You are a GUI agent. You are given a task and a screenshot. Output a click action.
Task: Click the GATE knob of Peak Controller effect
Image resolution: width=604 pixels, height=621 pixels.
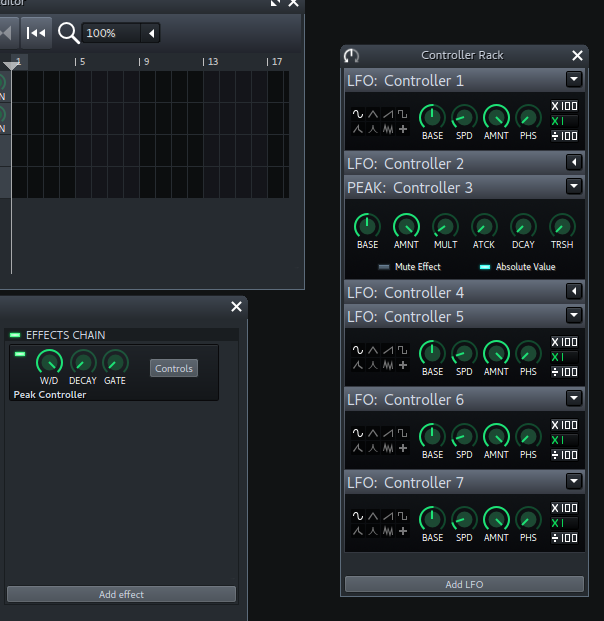click(x=115, y=362)
